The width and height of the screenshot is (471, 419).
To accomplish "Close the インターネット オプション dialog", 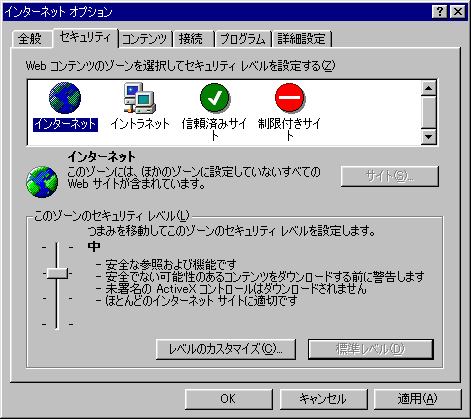I will click(x=458, y=12).
